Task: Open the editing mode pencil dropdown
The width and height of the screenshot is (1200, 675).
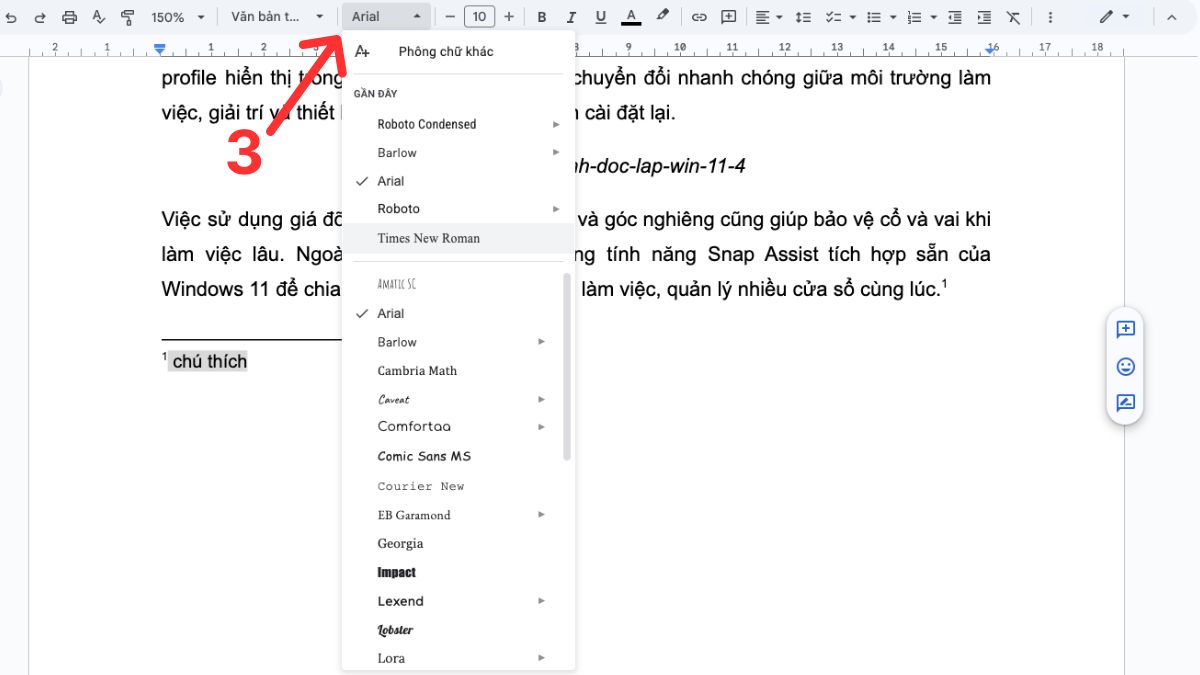Action: tap(1113, 17)
